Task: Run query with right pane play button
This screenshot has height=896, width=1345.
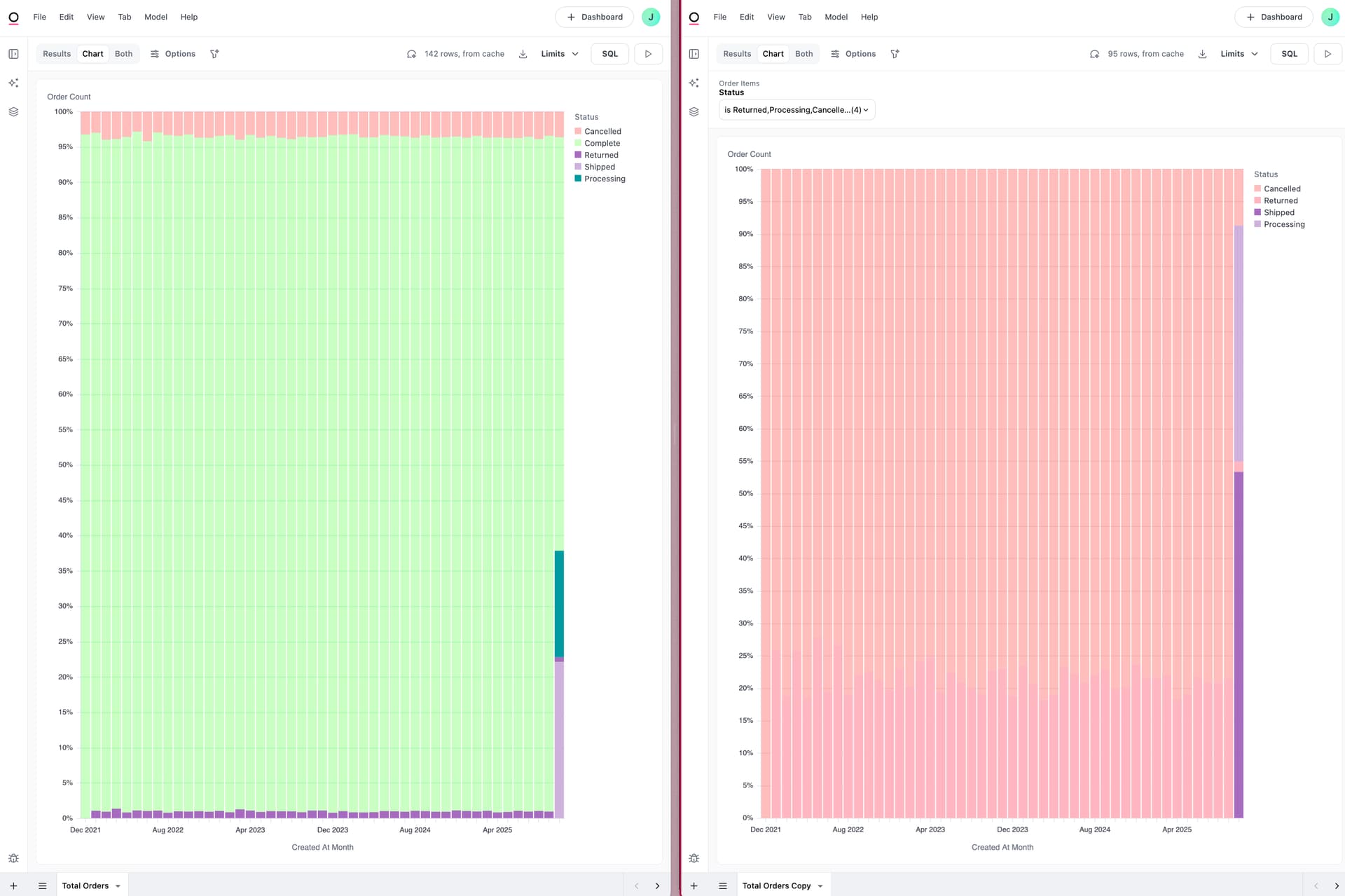Action: pyautogui.click(x=1327, y=54)
